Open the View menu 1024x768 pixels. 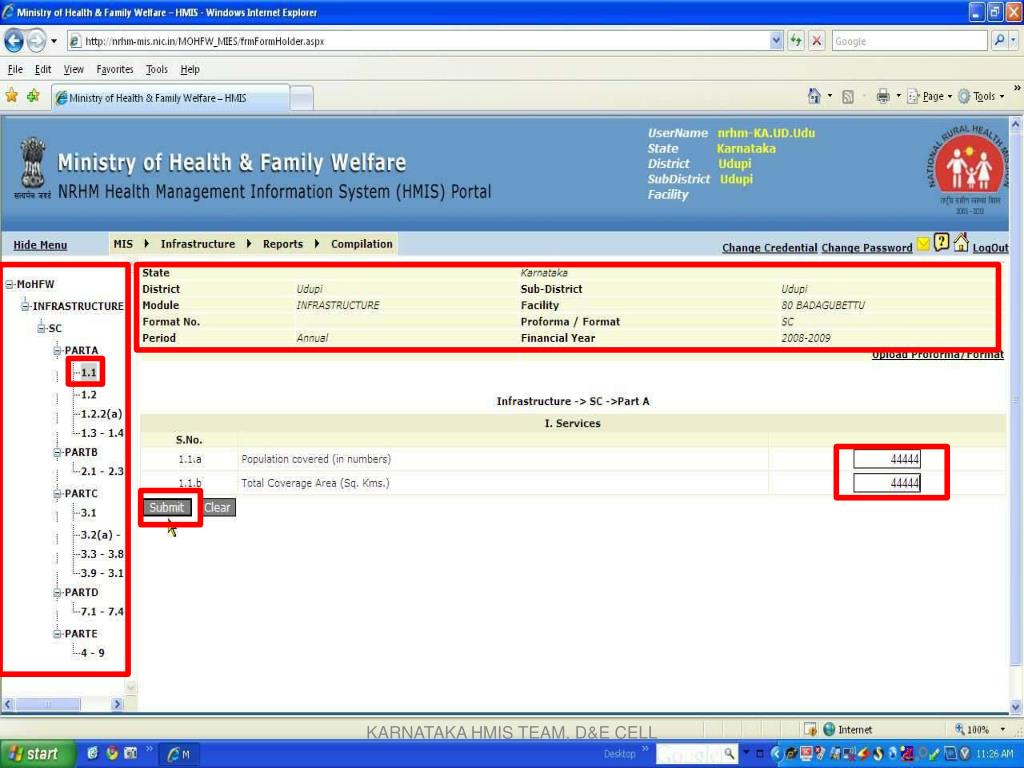(74, 69)
